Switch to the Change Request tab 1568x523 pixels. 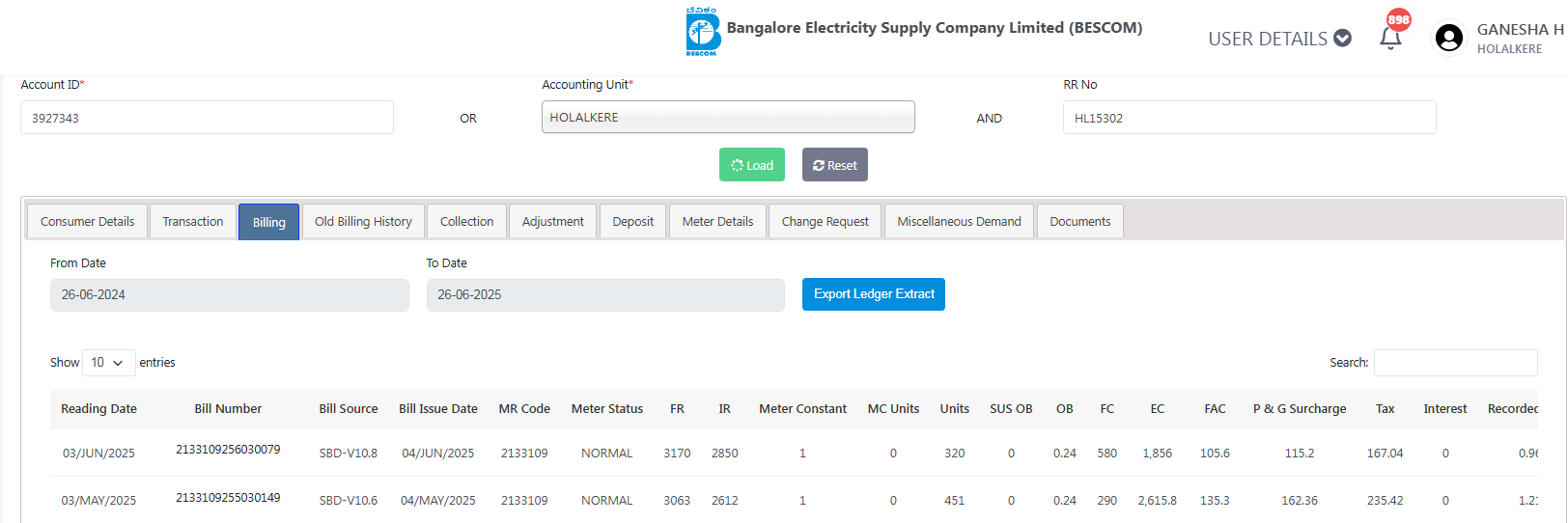pos(826,222)
